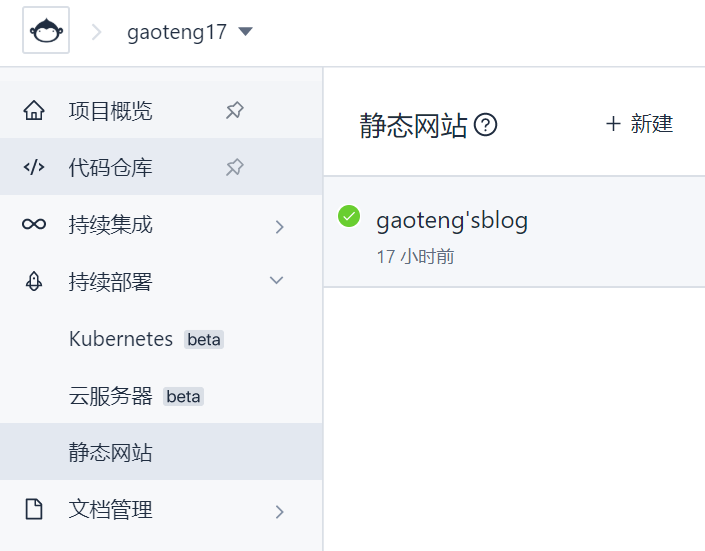
Task: Click the house icon for 项目概览
Action: tap(34, 110)
